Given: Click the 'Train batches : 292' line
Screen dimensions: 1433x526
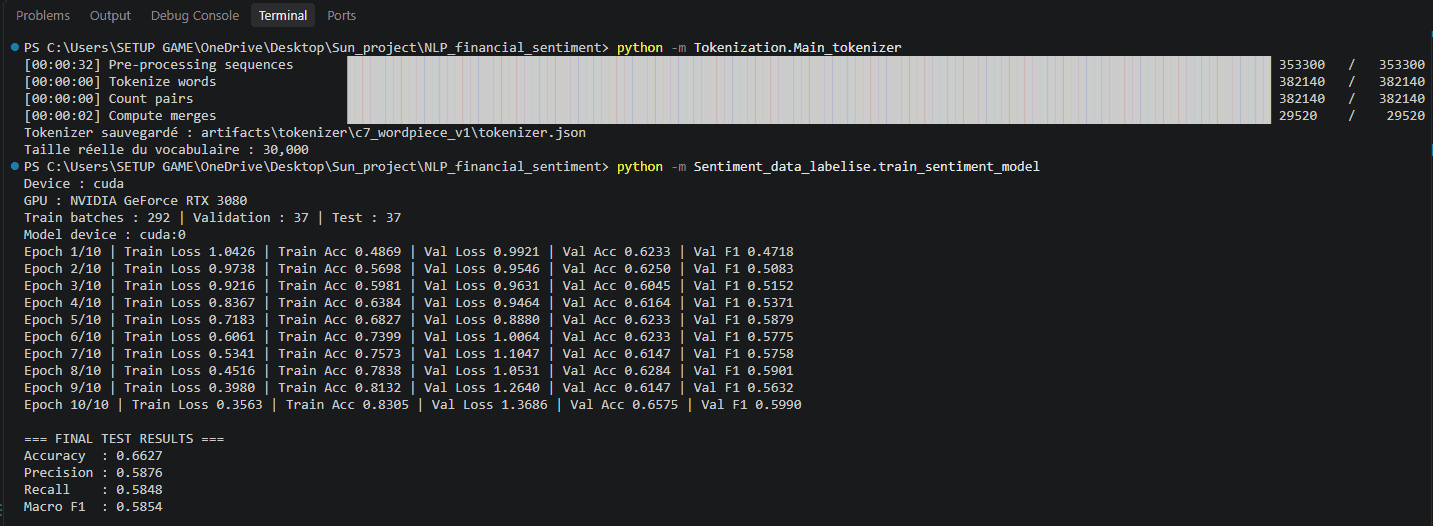Looking at the screenshot, I should tap(213, 217).
